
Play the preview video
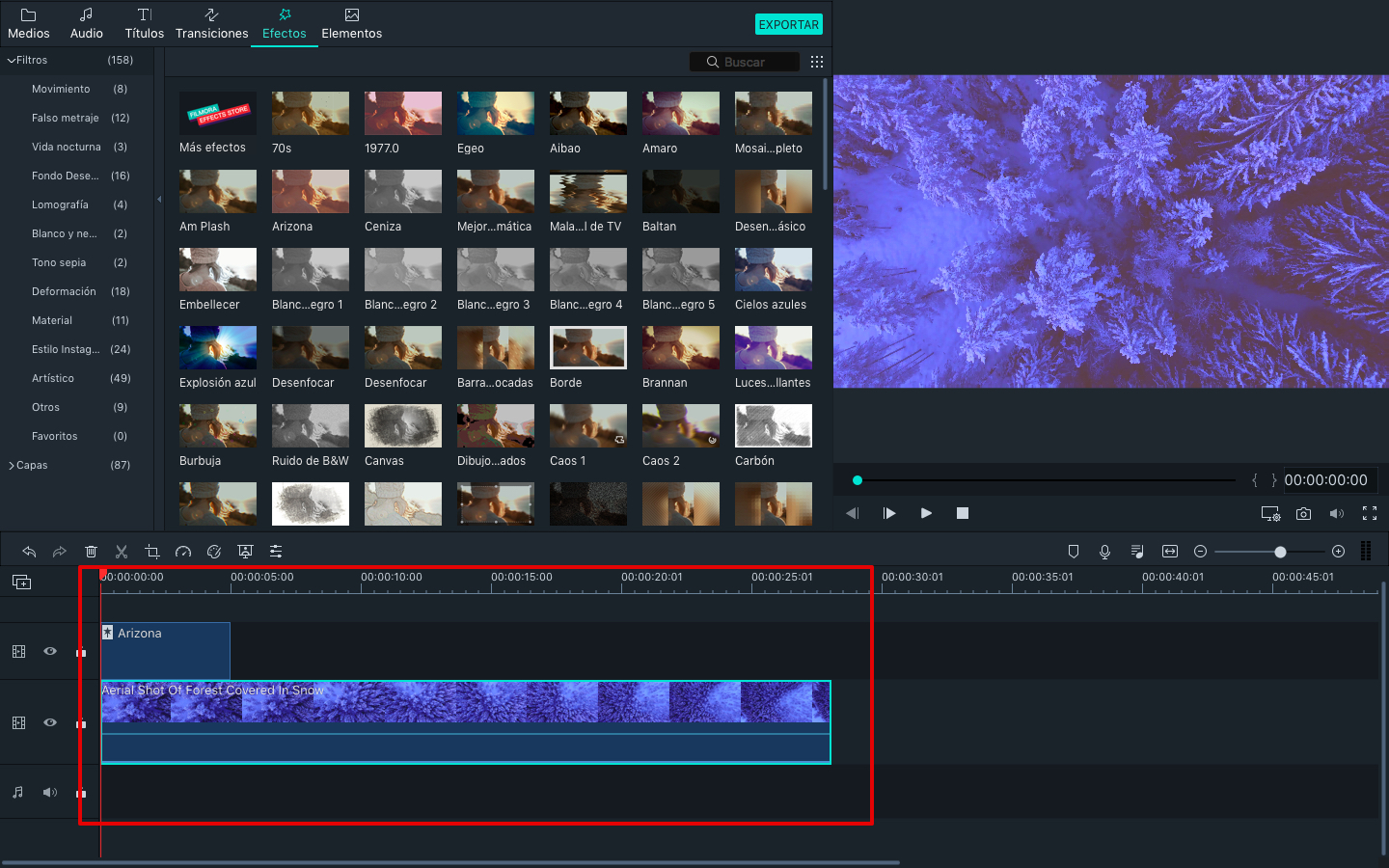coord(926,513)
